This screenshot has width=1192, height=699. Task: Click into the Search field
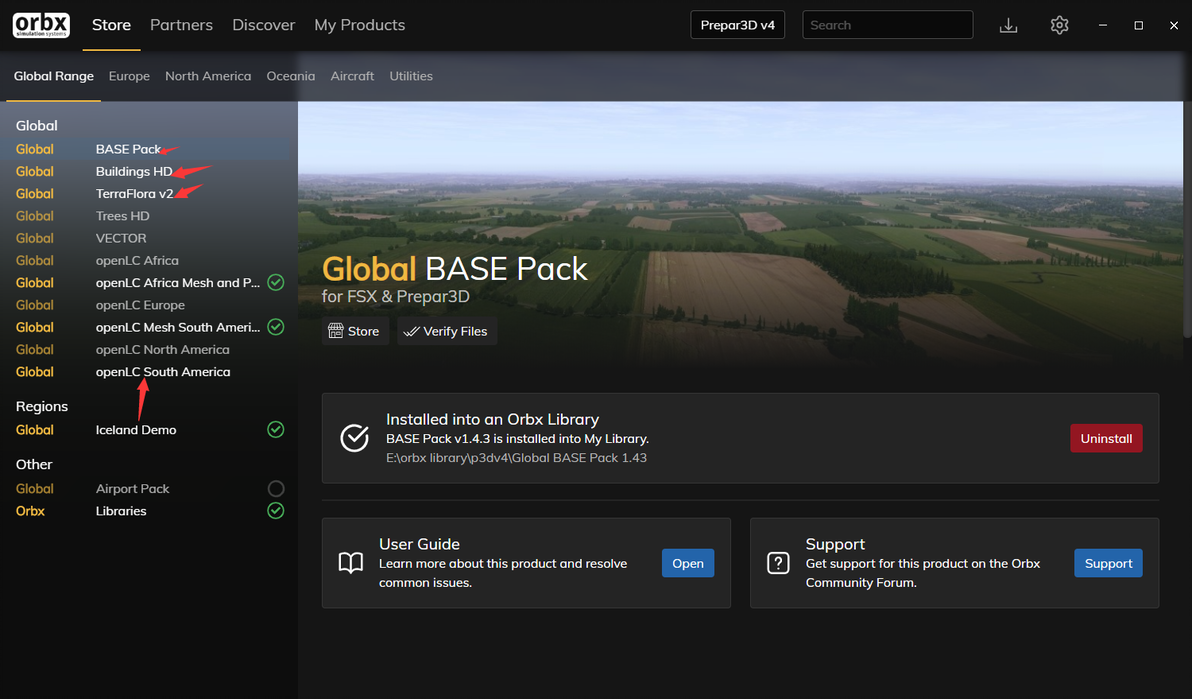point(887,25)
